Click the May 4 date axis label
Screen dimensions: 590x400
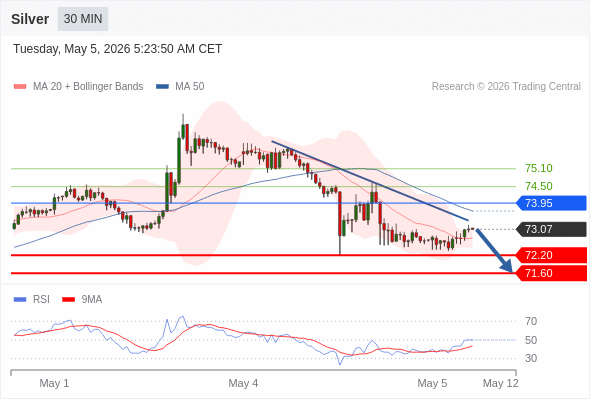243,383
